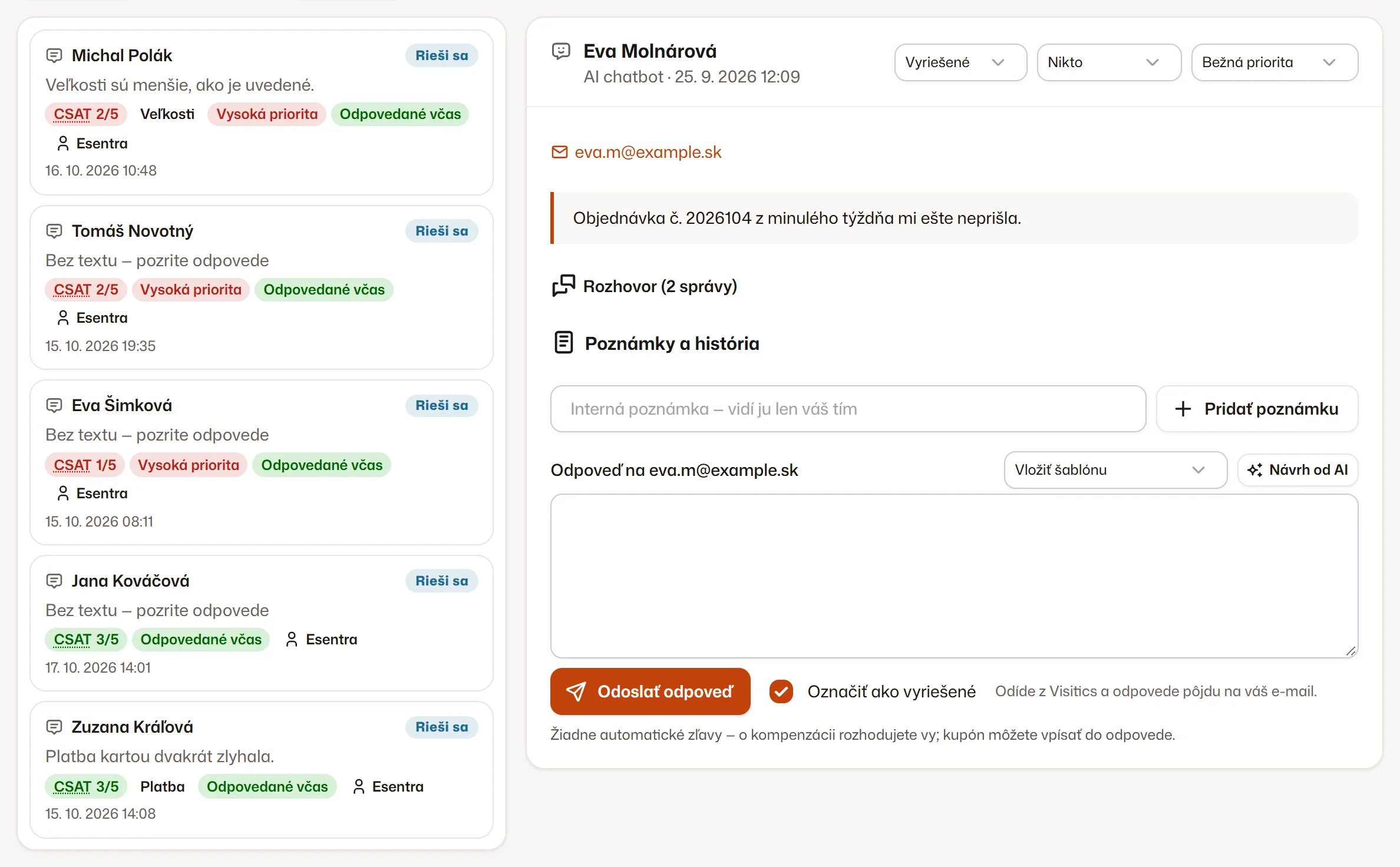Click Rieši sa badge on Michal Polák
This screenshot has width=1400, height=867.
441,56
